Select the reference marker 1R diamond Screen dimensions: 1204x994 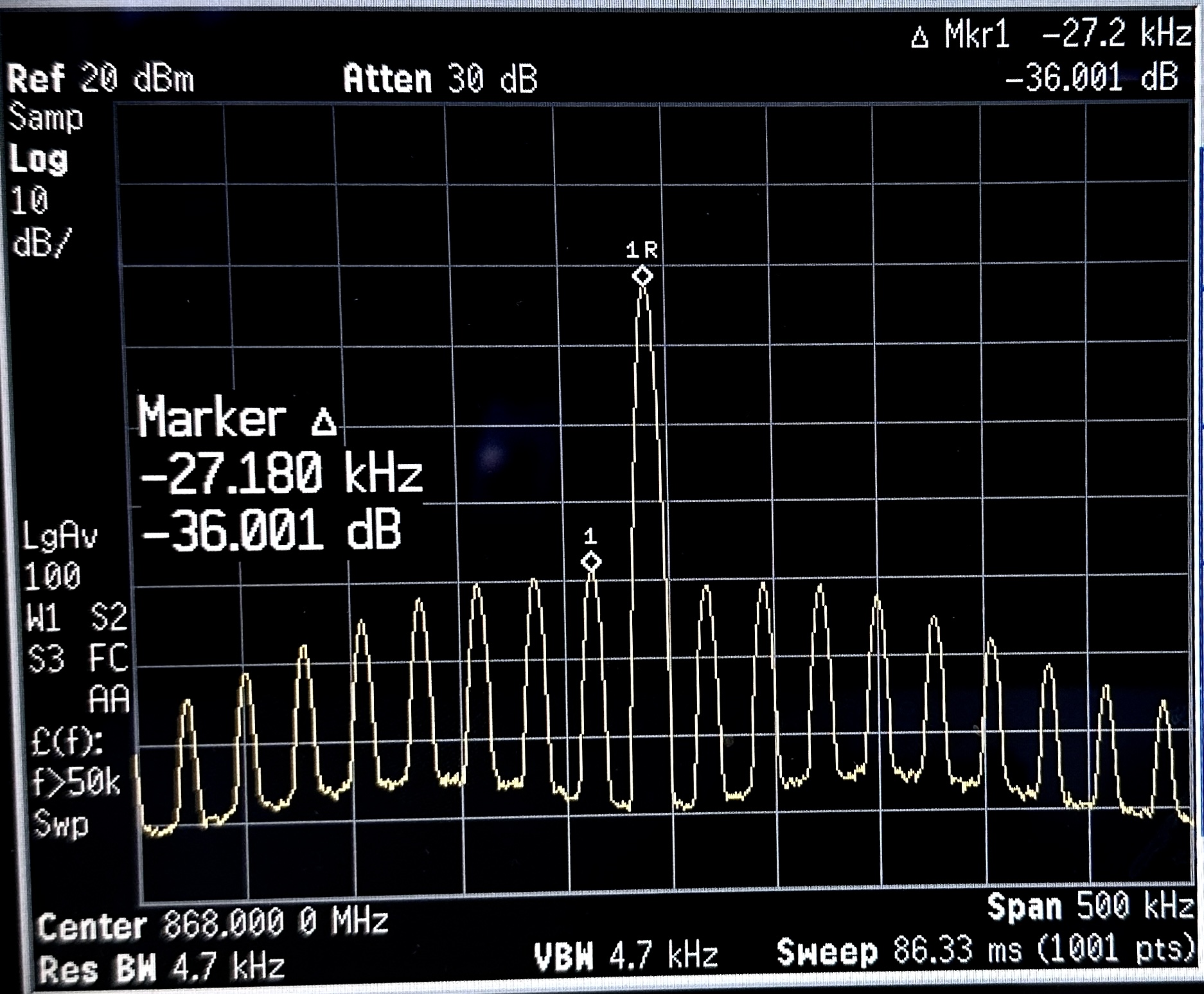point(642,276)
